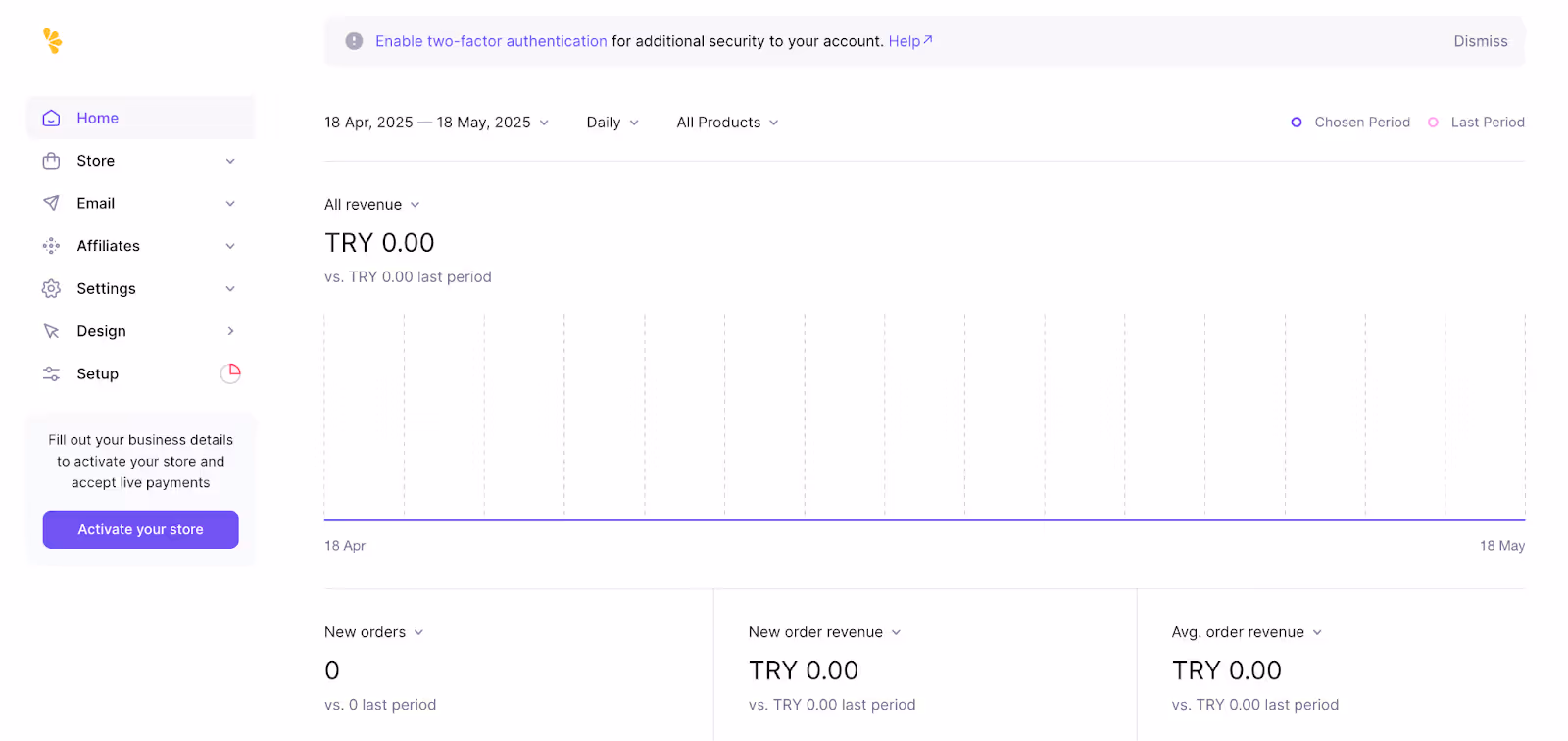
Task: Click the Settings gear icon
Action: [52, 288]
